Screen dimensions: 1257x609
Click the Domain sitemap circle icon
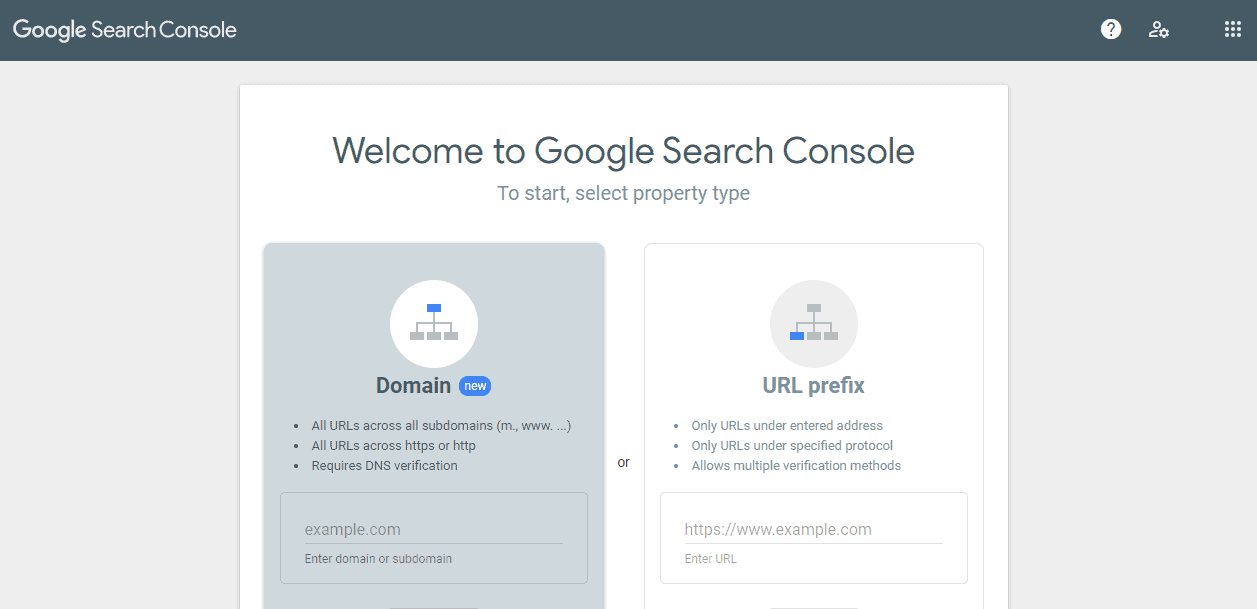tap(434, 324)
